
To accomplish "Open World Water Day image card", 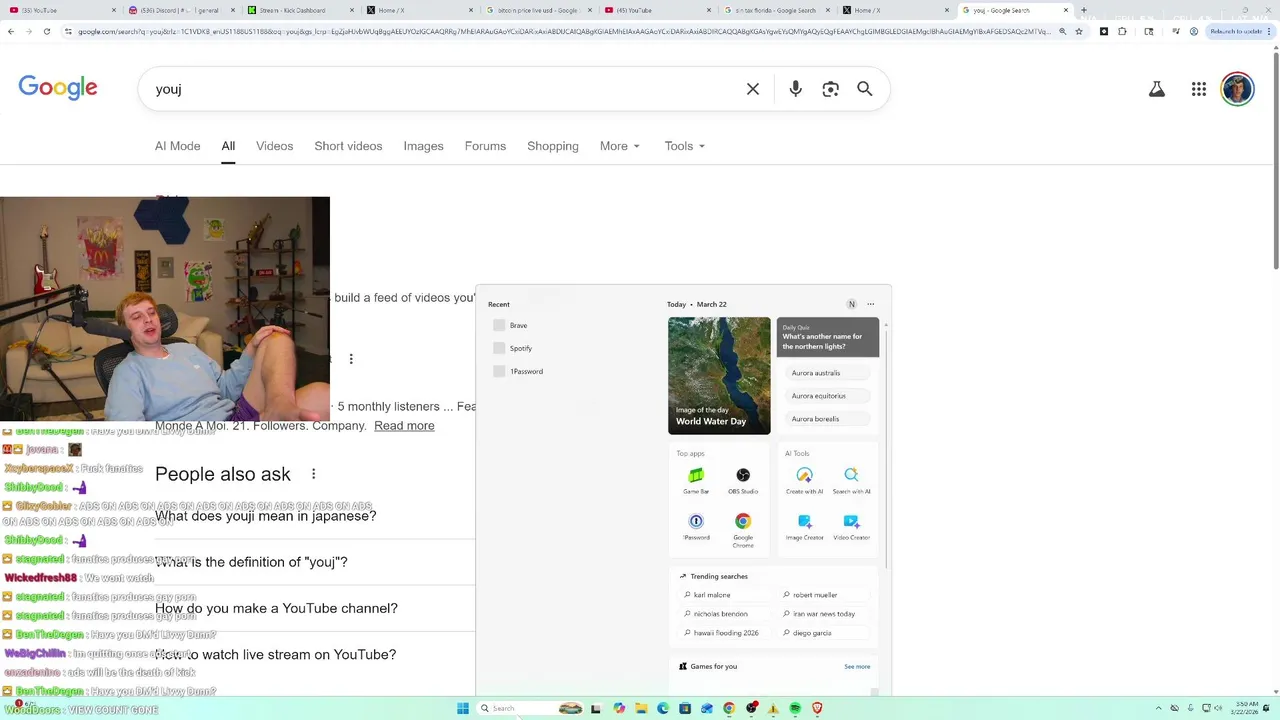I will click(x=719, y=376).
